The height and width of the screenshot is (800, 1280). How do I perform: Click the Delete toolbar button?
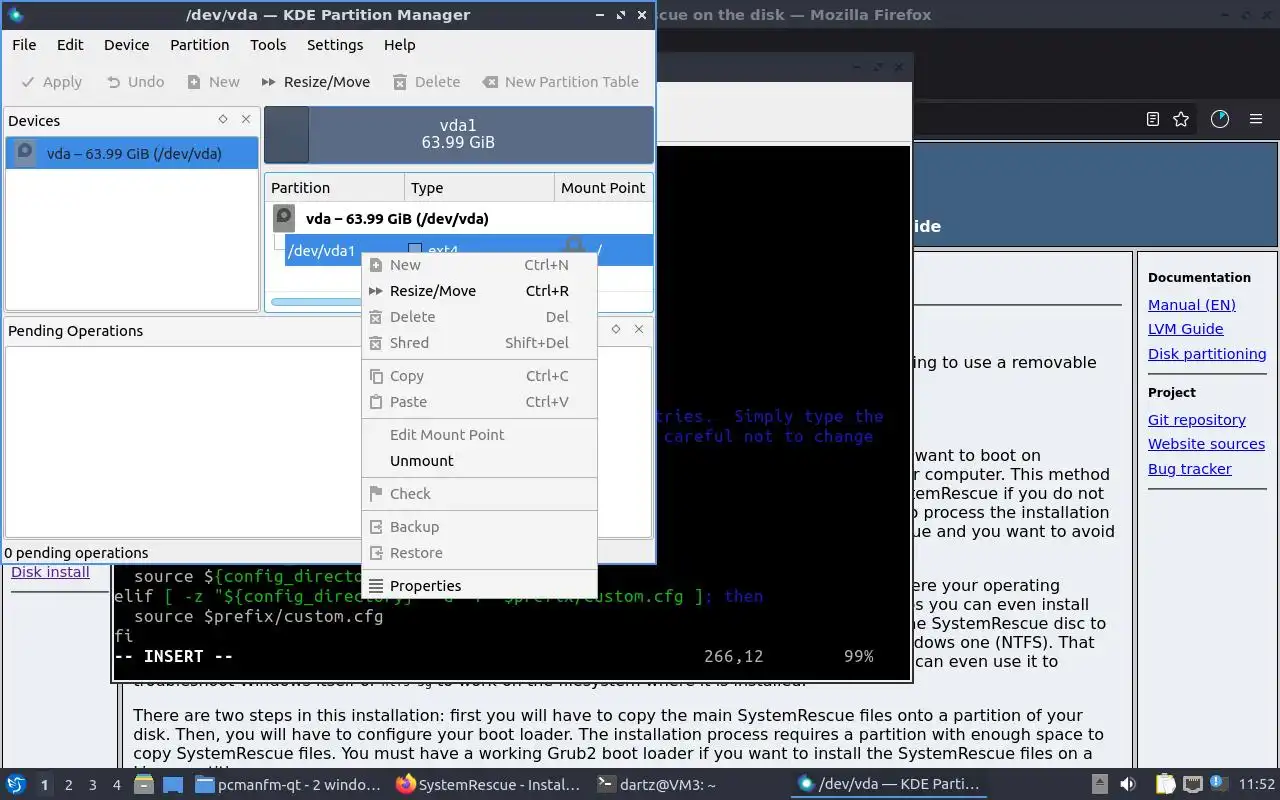click(x=427, y=82)
